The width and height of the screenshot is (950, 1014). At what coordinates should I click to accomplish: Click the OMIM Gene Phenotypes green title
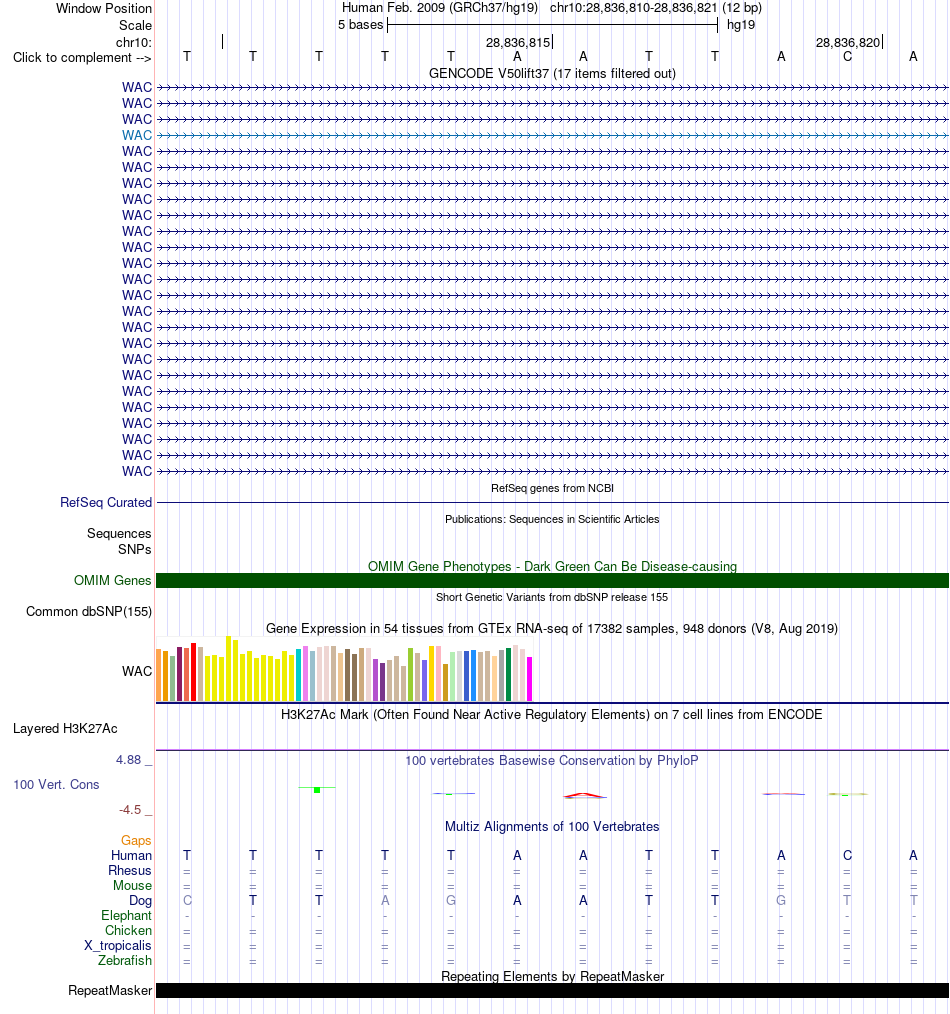coord(552,566)
